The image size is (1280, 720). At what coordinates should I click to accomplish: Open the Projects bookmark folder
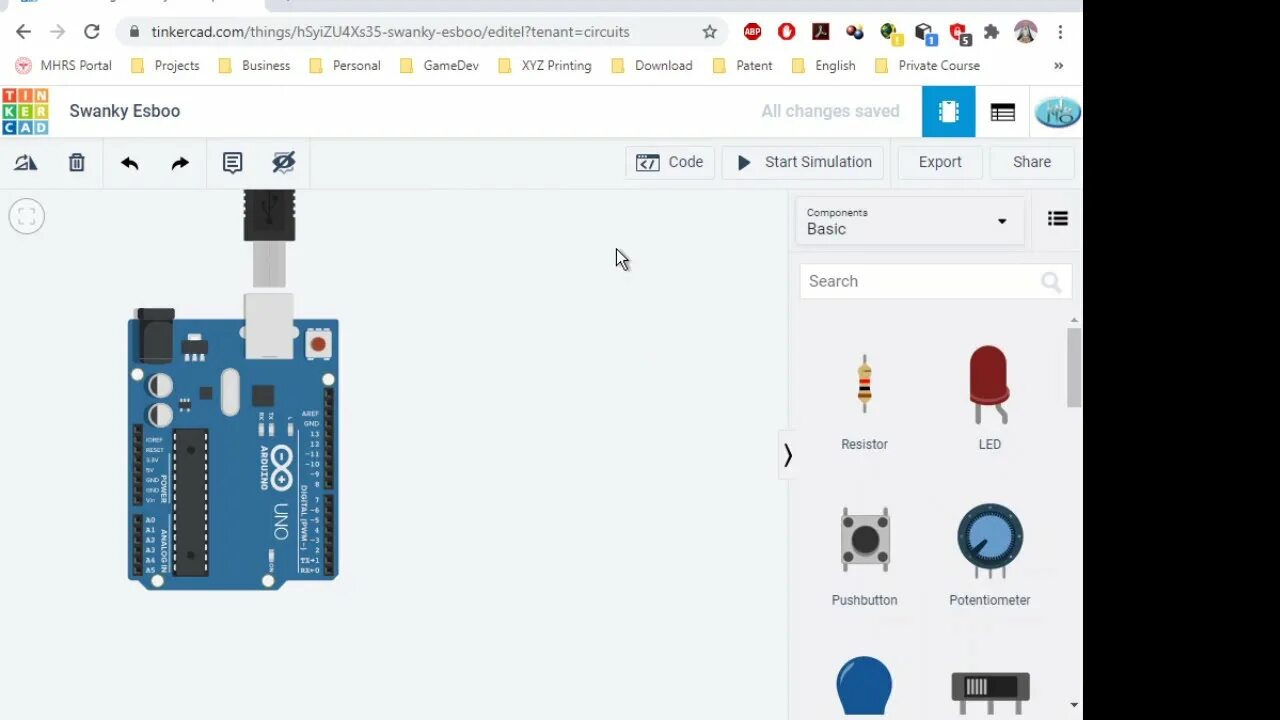point(165,65)
